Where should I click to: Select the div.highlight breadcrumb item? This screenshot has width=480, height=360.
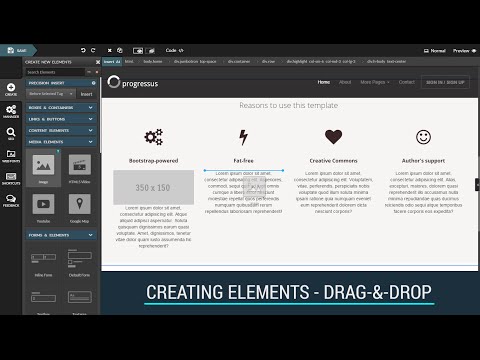point(321,62)
